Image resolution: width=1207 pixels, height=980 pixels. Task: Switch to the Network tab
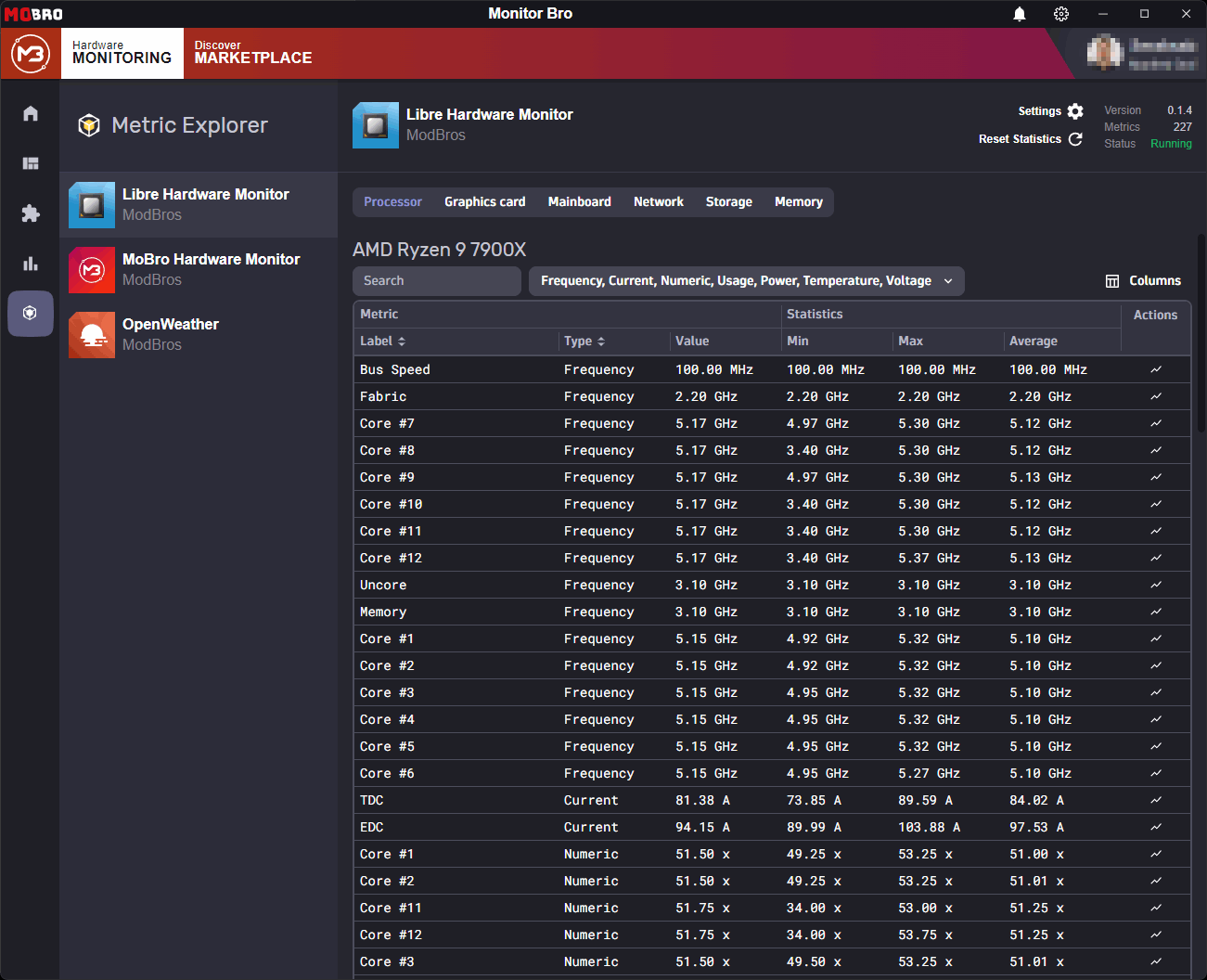coord(659,202)
